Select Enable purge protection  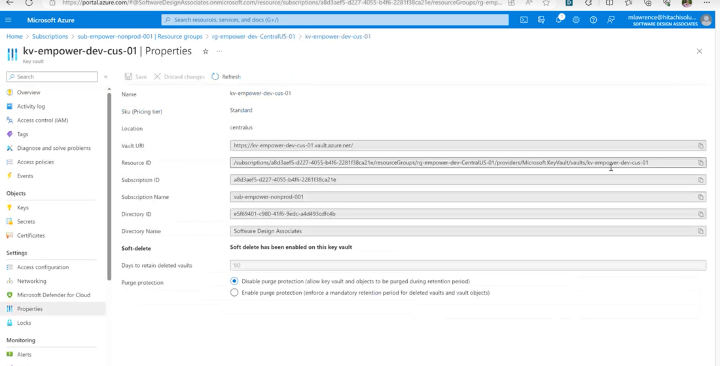pos(234,293)
